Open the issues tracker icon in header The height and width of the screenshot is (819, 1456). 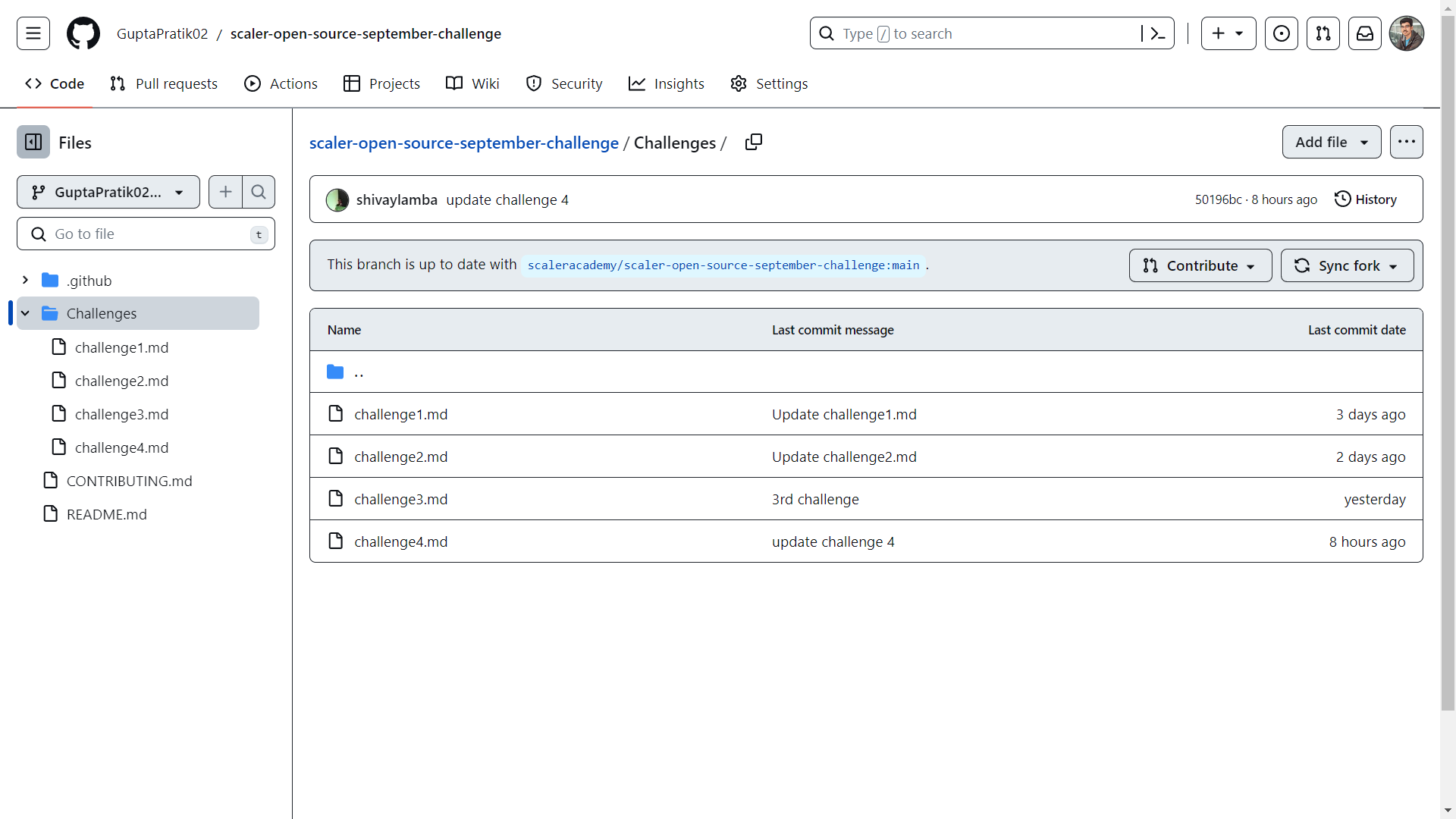point(1281,33)
